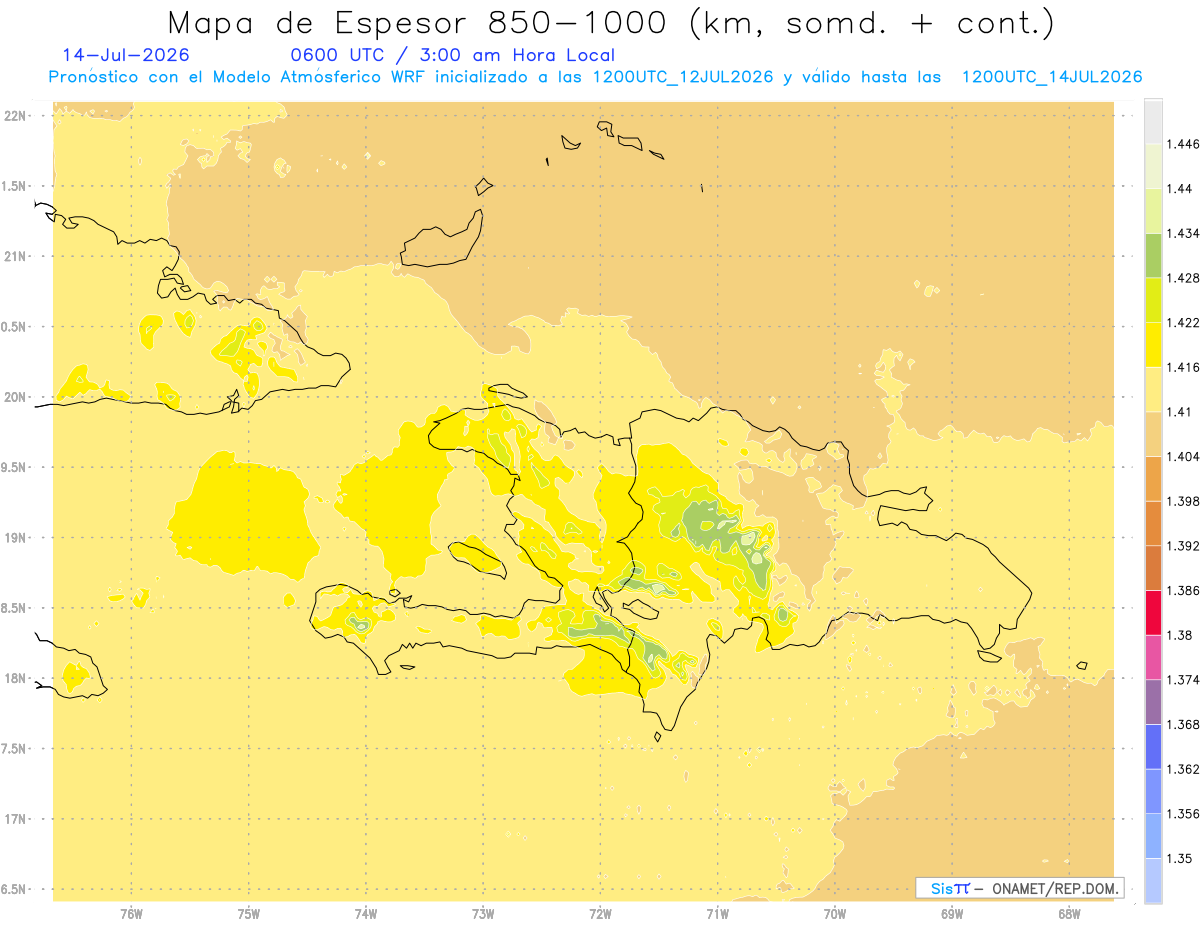Pick the green colorbar segment between 1.428 and 1.434
The image size is (1200, 927).
point(1153,255)
